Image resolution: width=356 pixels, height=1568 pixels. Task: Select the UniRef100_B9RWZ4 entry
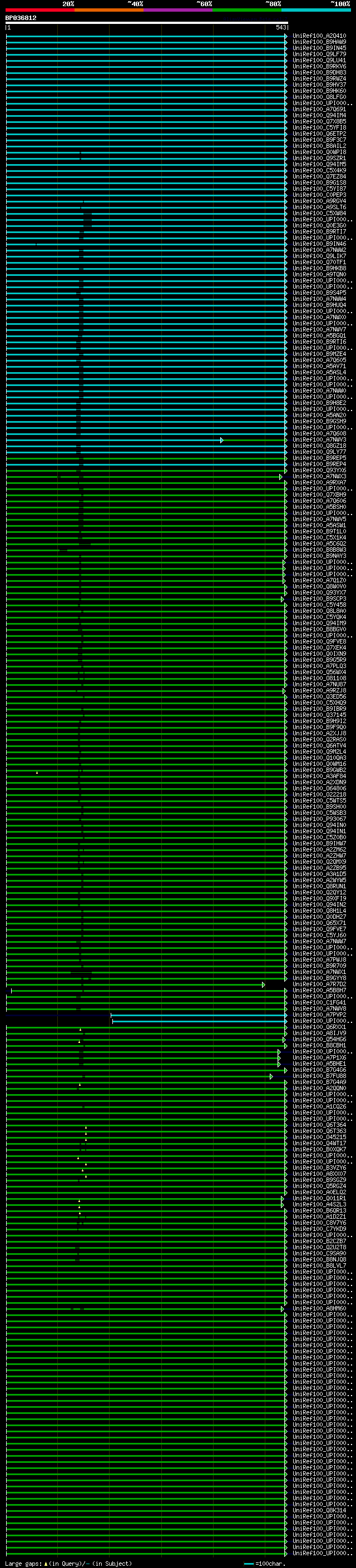click(319, 78)
